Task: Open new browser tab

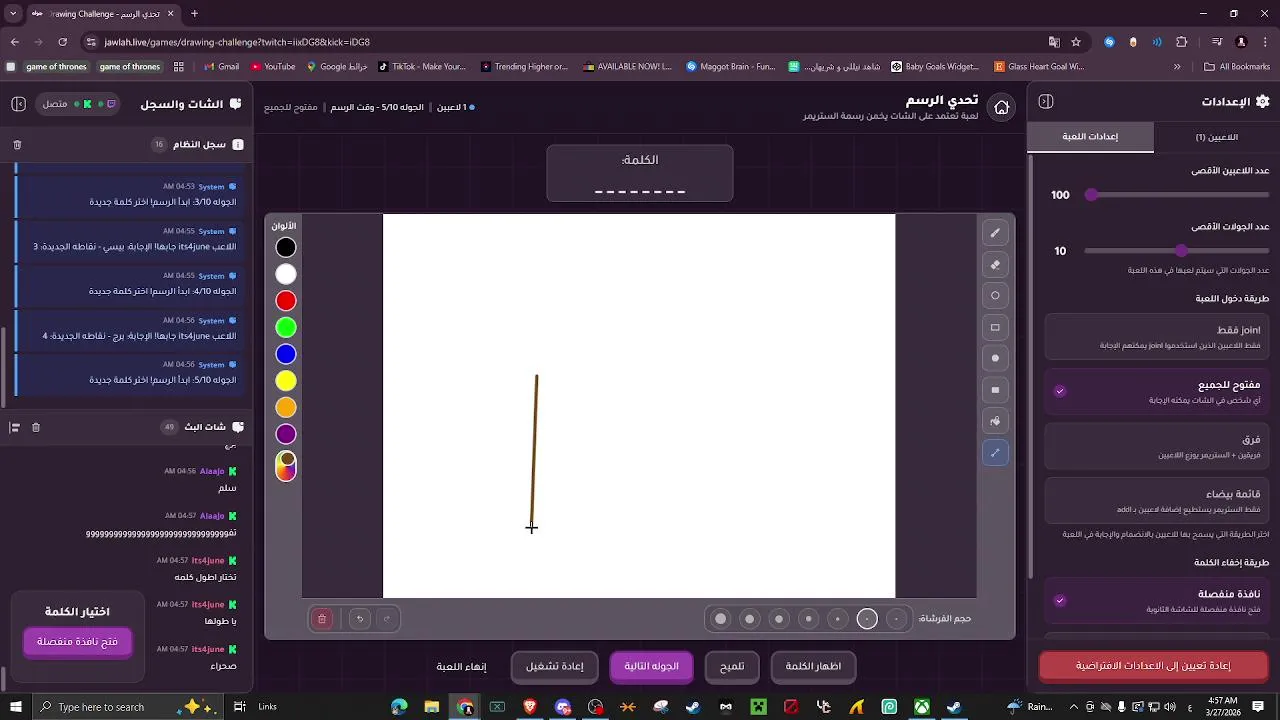Action: tap(194, 14)
